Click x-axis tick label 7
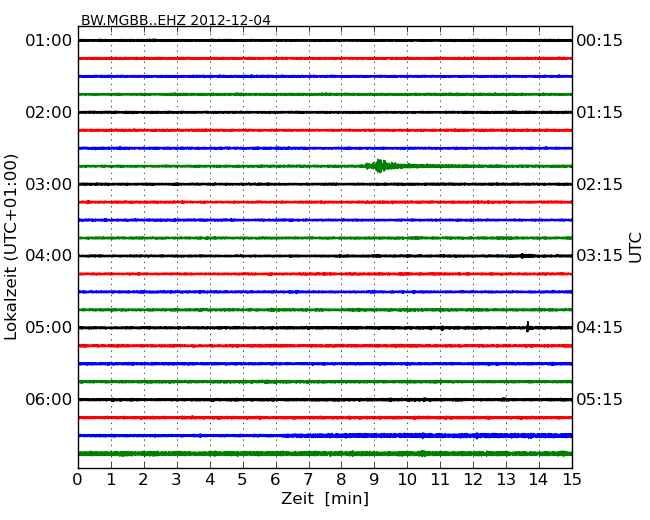Viewport: 650px width, 520px height. coord(308,480)
